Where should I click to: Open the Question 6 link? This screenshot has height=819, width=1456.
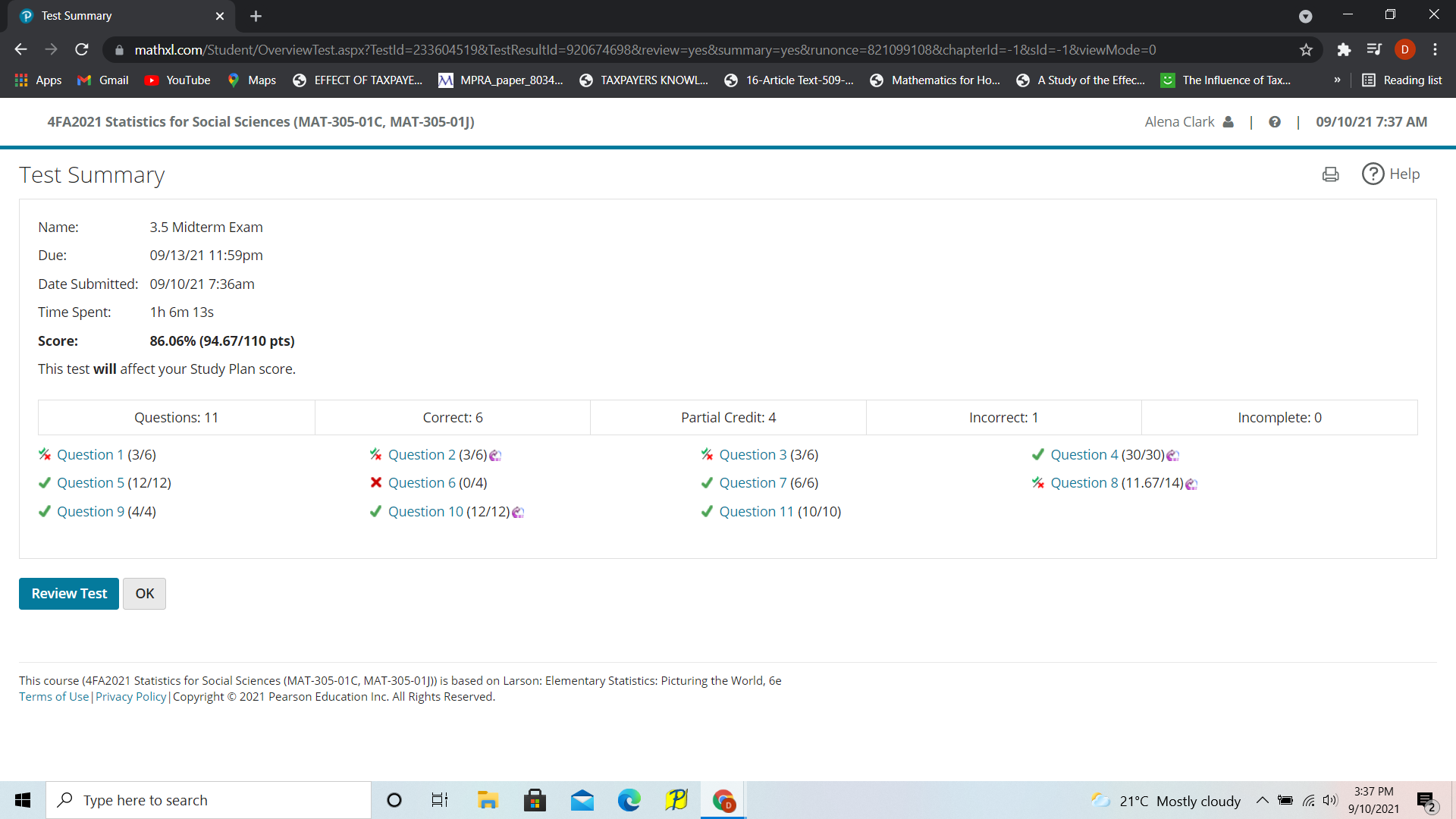pyautogui.click(x=421, y=483)
